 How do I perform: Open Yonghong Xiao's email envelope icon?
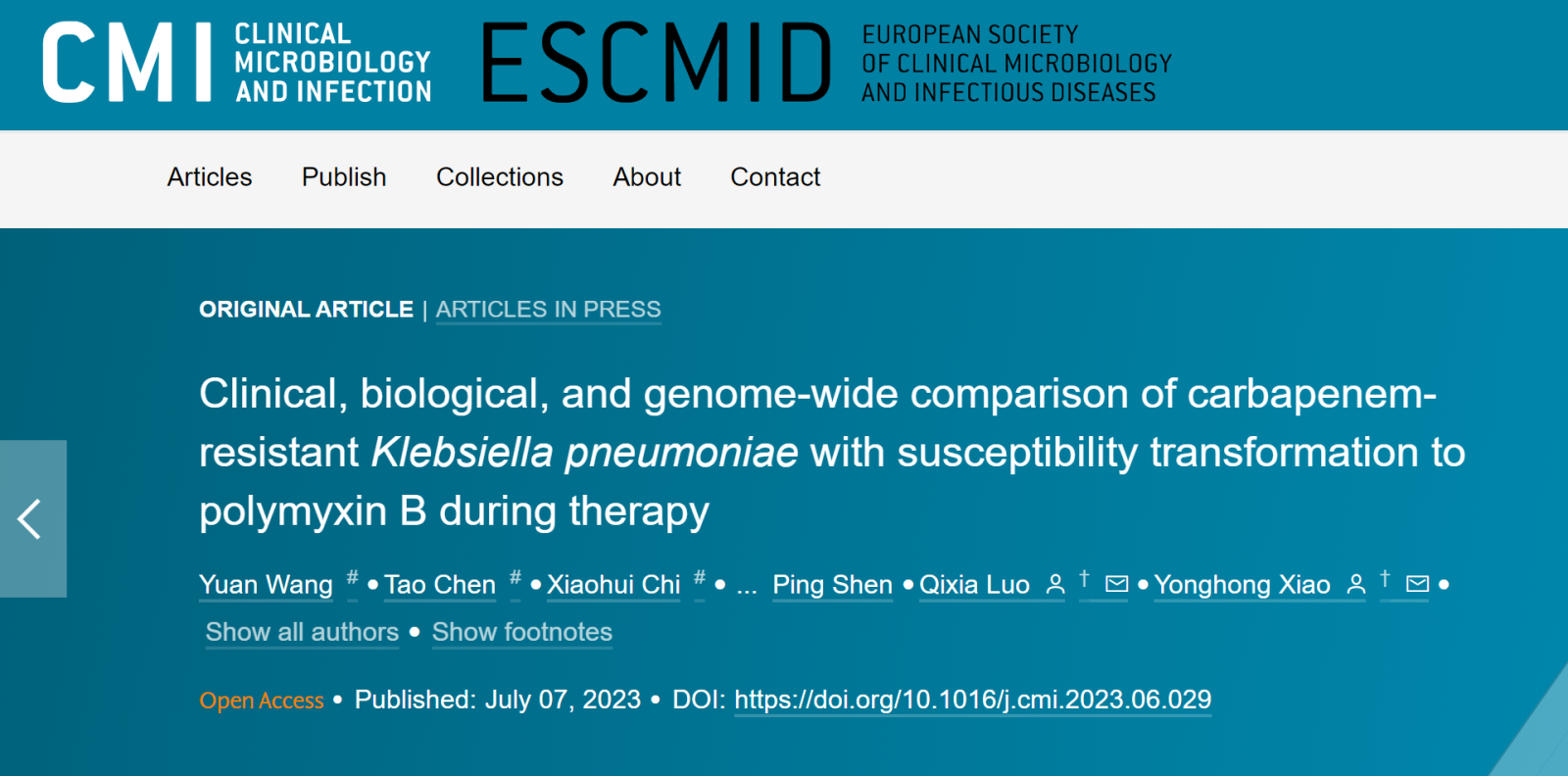pos(1417,584)
